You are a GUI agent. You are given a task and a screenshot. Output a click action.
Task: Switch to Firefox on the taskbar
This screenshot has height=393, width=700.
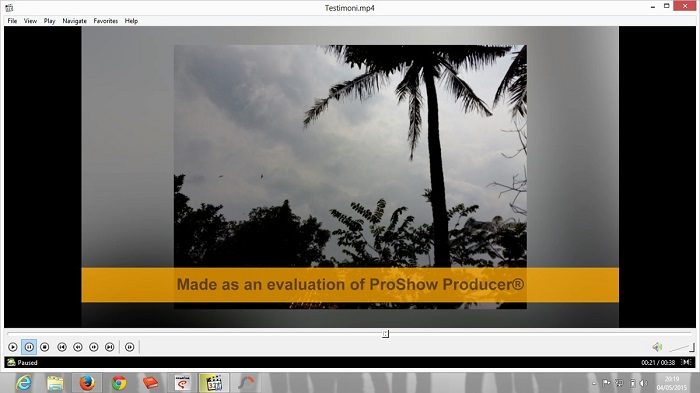click(87, 383)
